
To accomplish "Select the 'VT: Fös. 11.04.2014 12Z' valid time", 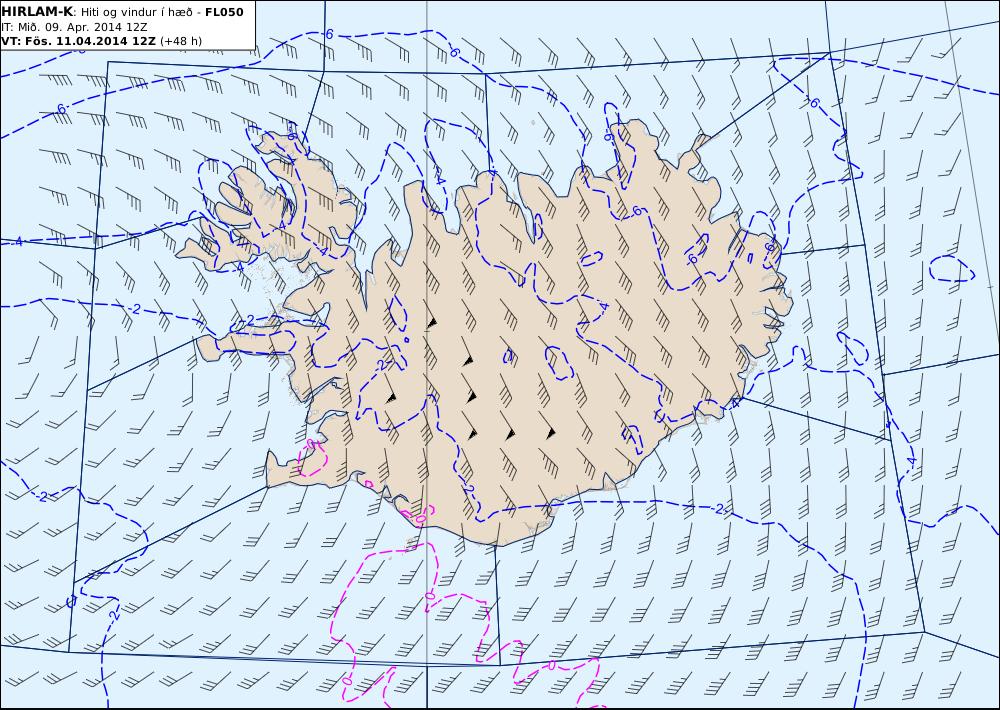I will pos(78,41).
